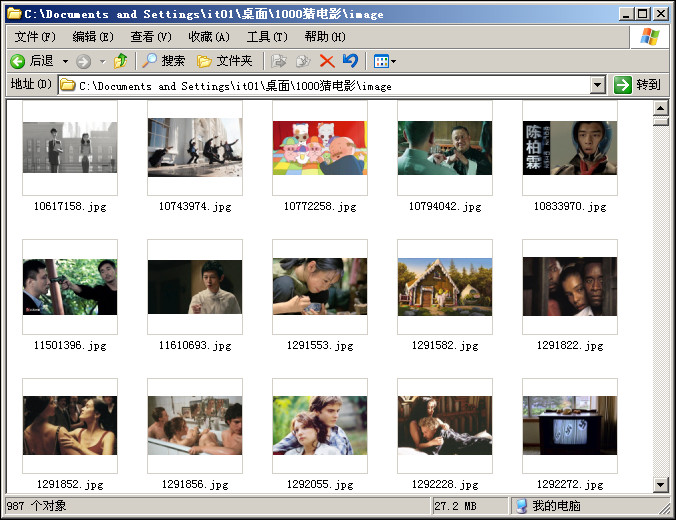Viewport: 676px width, 520px height.
Task: Open the 查看(V) menu
Action: [151, 37]
